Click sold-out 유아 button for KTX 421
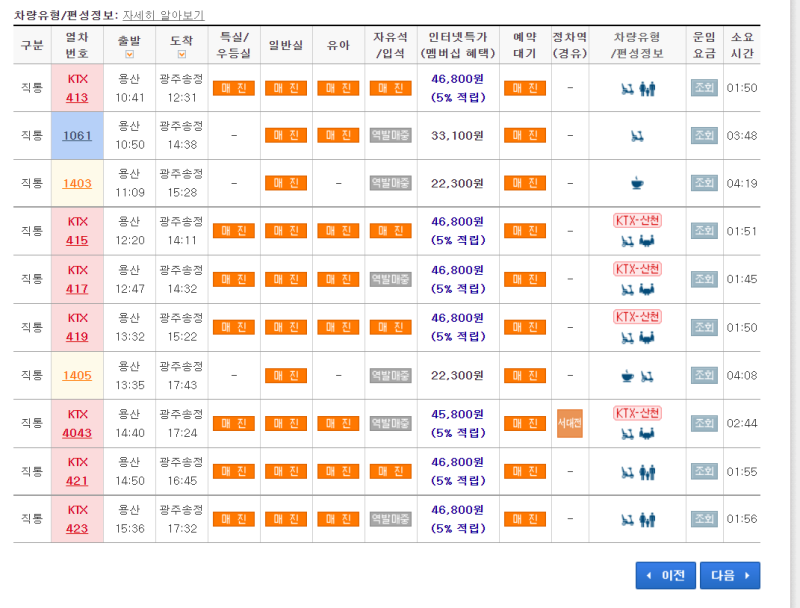Screen dimensions: 800x608 338,471
